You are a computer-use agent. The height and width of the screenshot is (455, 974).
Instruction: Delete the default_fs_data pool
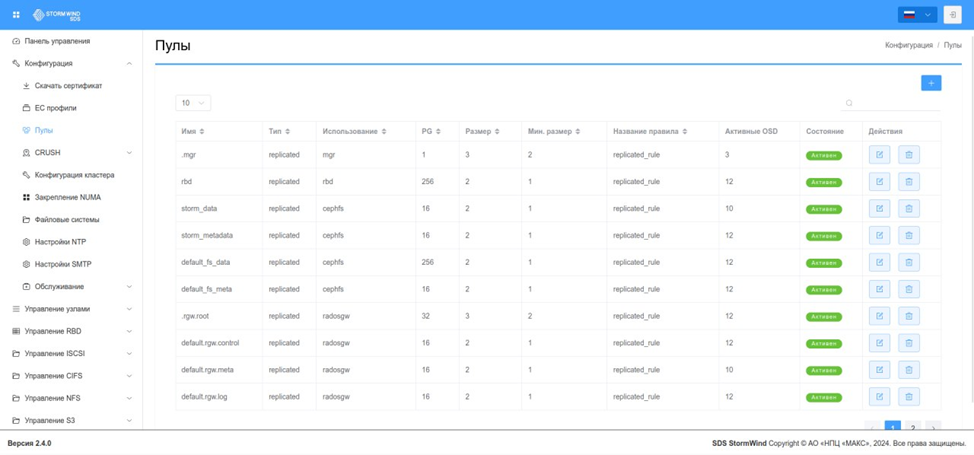coord(909,262)
